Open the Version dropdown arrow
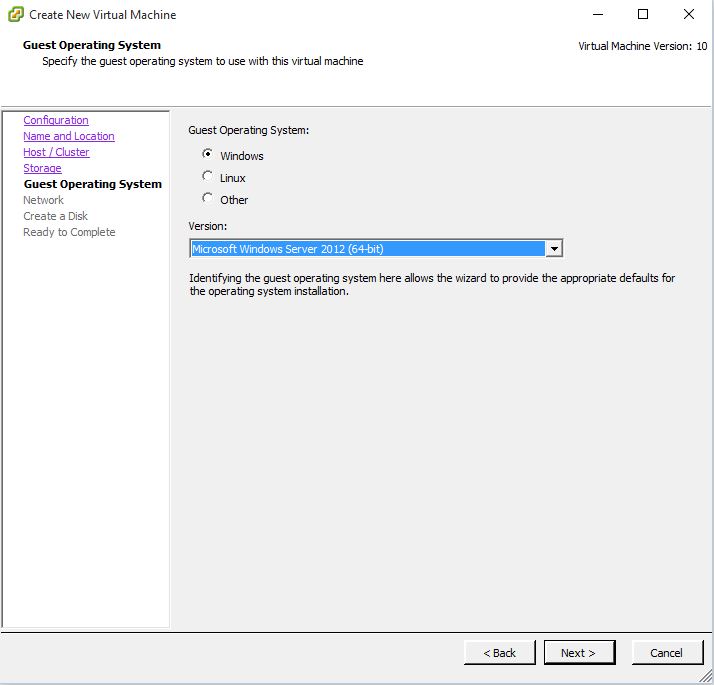 [x=554, y=249]
